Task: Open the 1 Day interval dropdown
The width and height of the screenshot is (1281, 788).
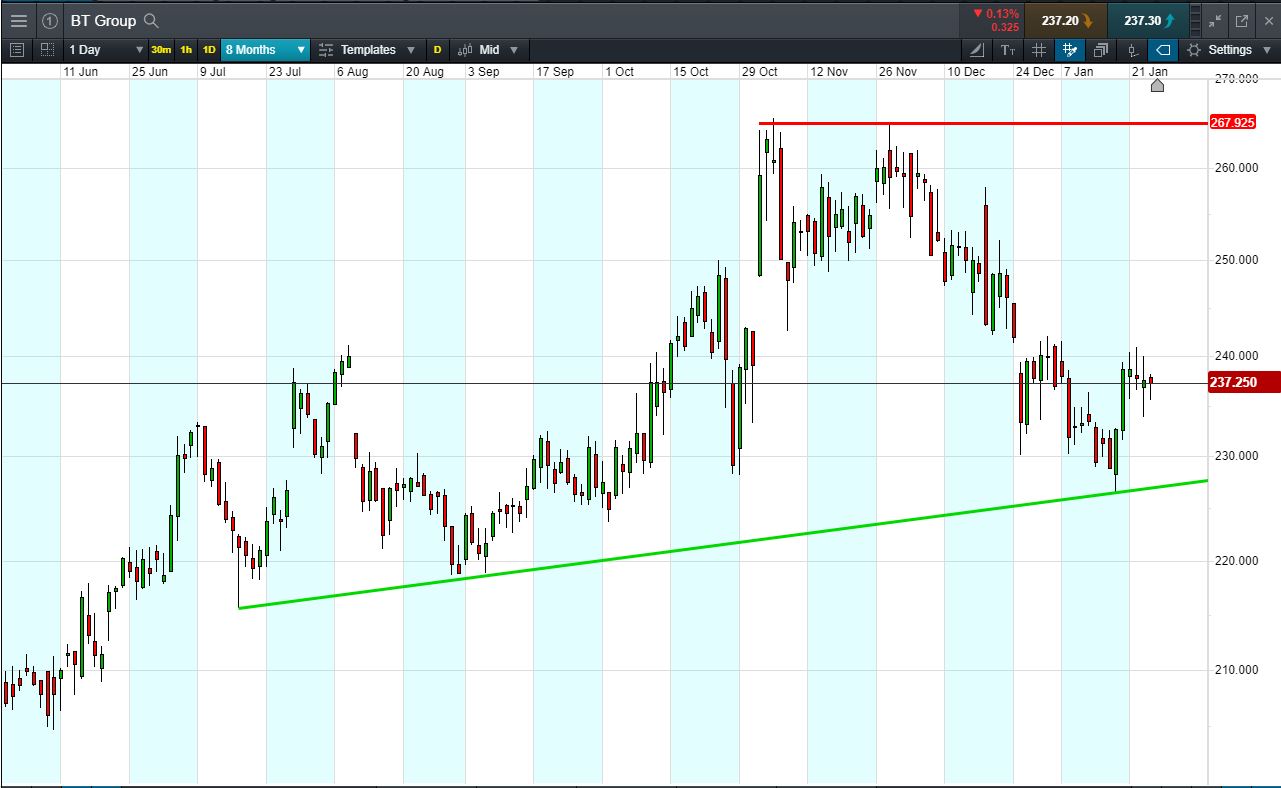Action: pos(106,50)
